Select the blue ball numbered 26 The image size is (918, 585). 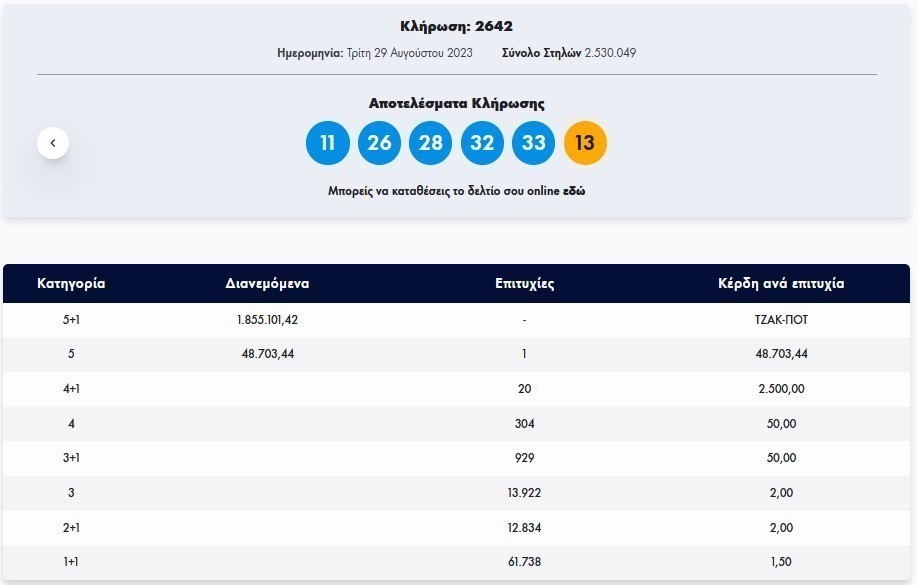(x=379, y=143)
